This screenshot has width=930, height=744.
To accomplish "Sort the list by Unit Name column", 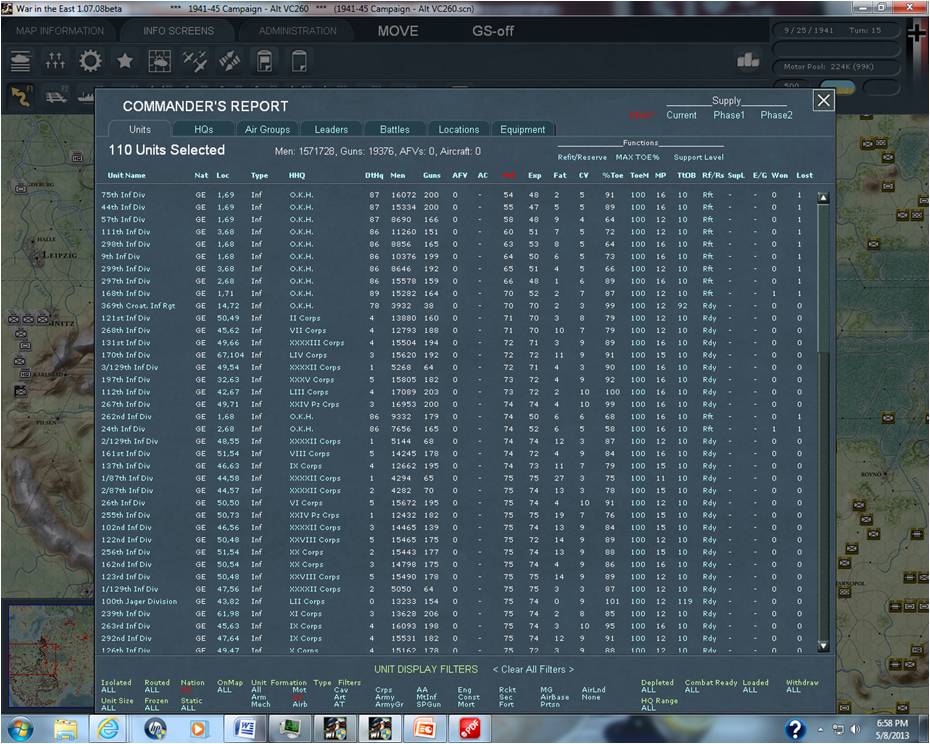I will [126, 176].
